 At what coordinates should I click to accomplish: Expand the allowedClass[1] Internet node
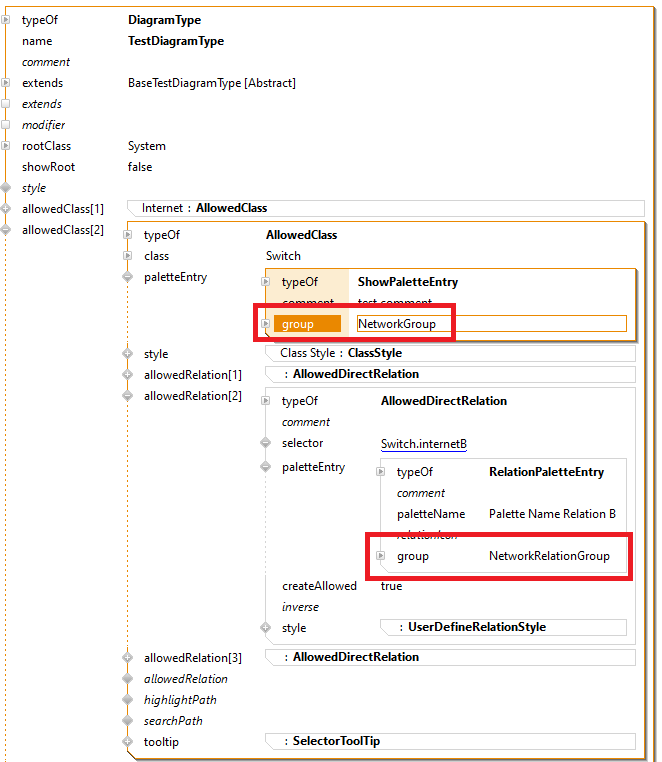click(x=6, y=209)
